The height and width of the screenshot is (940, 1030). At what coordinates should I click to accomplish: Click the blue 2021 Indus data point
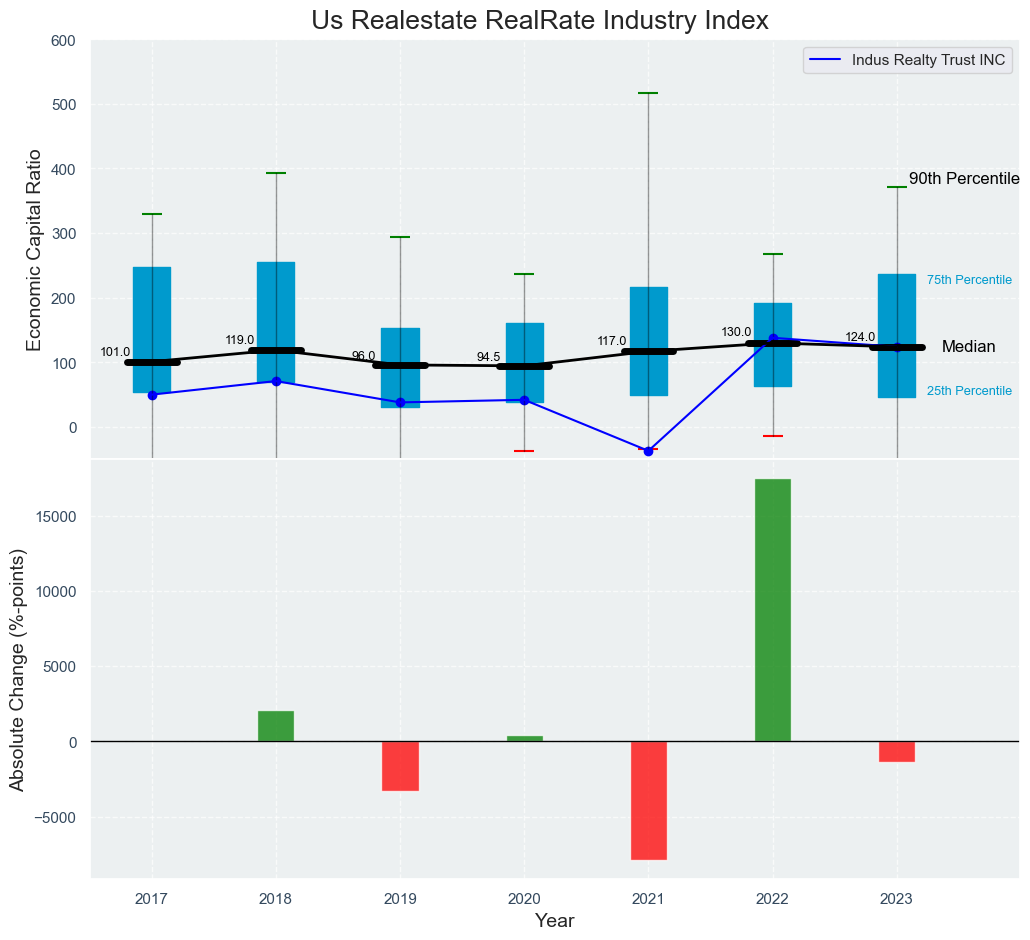pos(648,451)
